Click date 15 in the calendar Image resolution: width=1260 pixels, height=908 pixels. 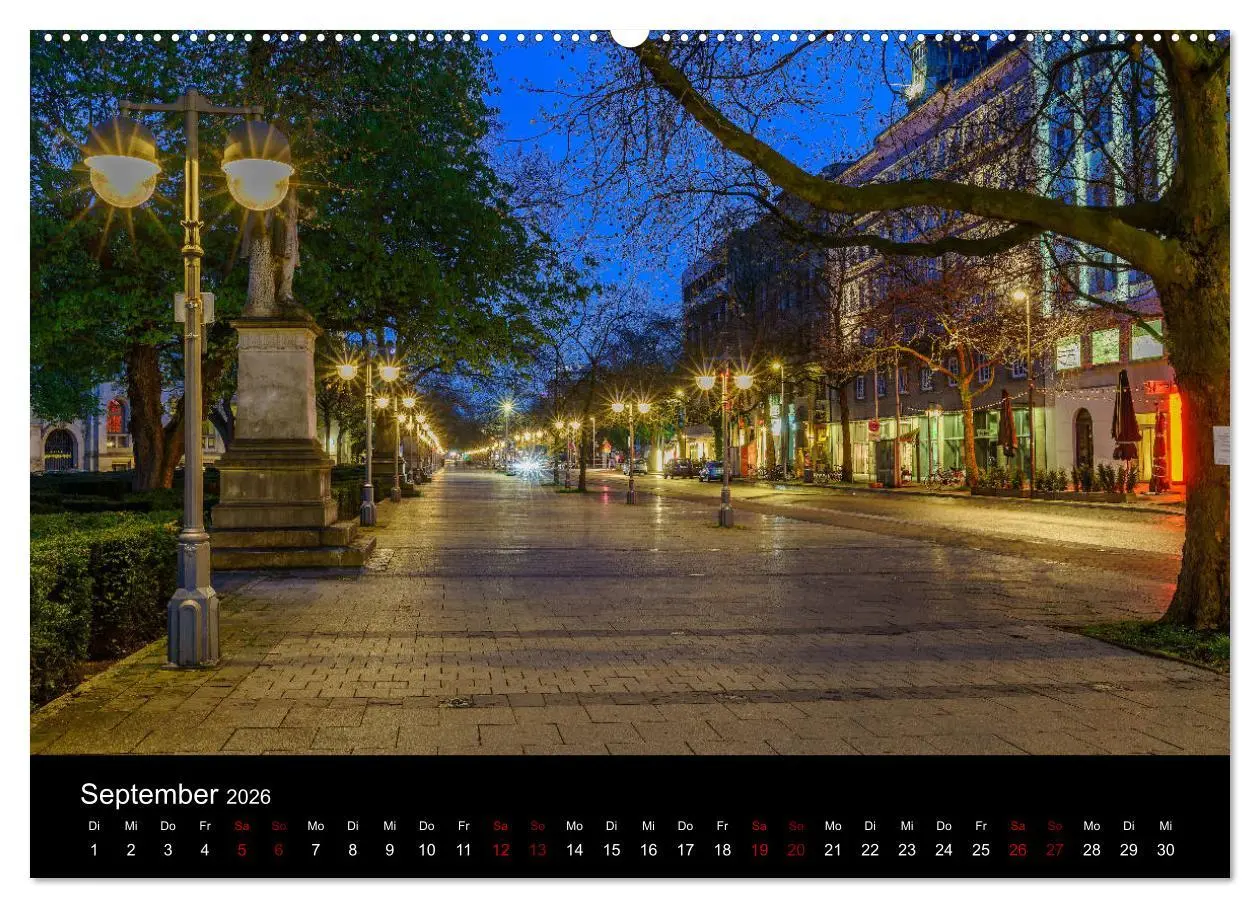tap(612, 850)
